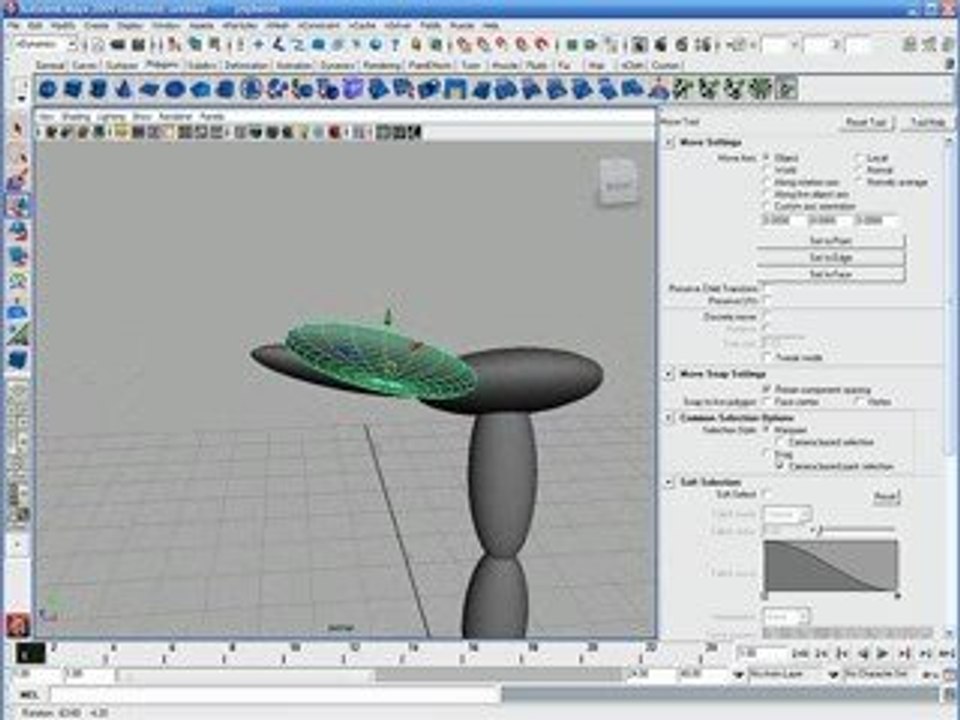Viewport: 960px width, 720px height.
Task: Select the Normal move axis radio
Action: [x=858, y=170]
